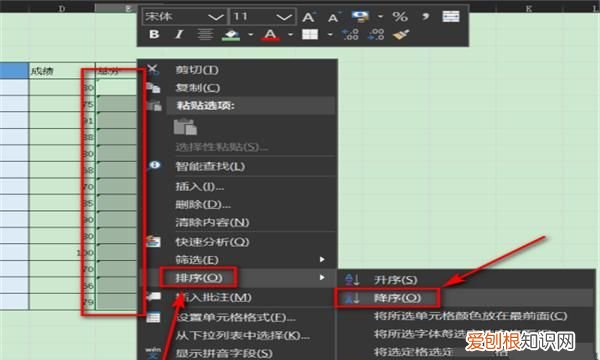Choose 删除(D)... menu entry

(203, 204)
